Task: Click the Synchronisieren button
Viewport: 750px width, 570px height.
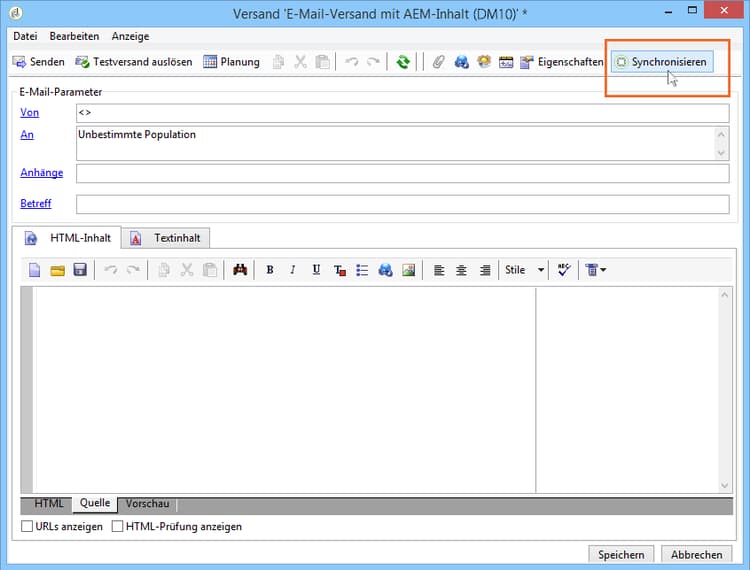Action: pos(662,62)
